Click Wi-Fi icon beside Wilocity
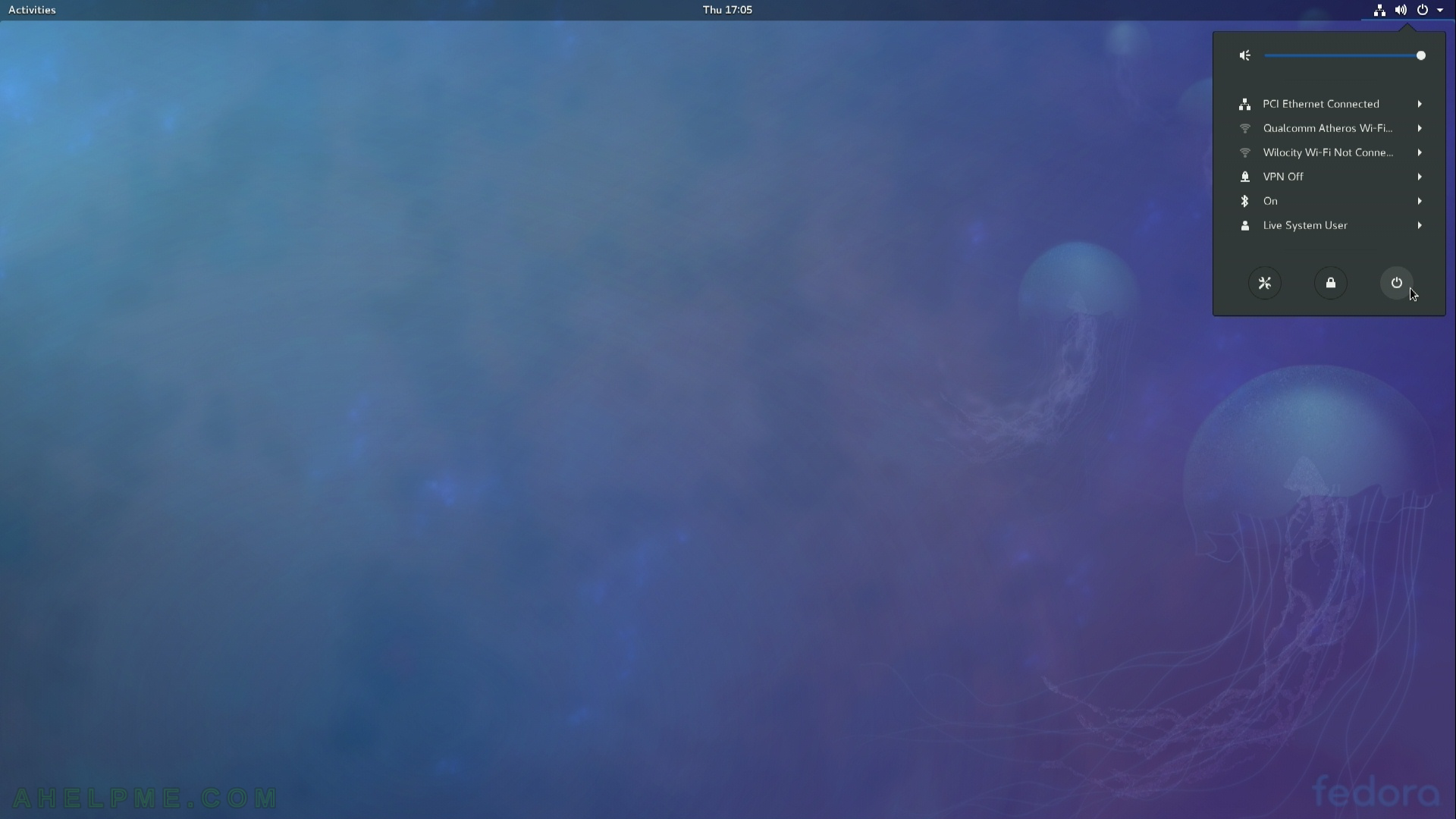Viewport: 1456px width, 819px height. tap(1244, 152)
